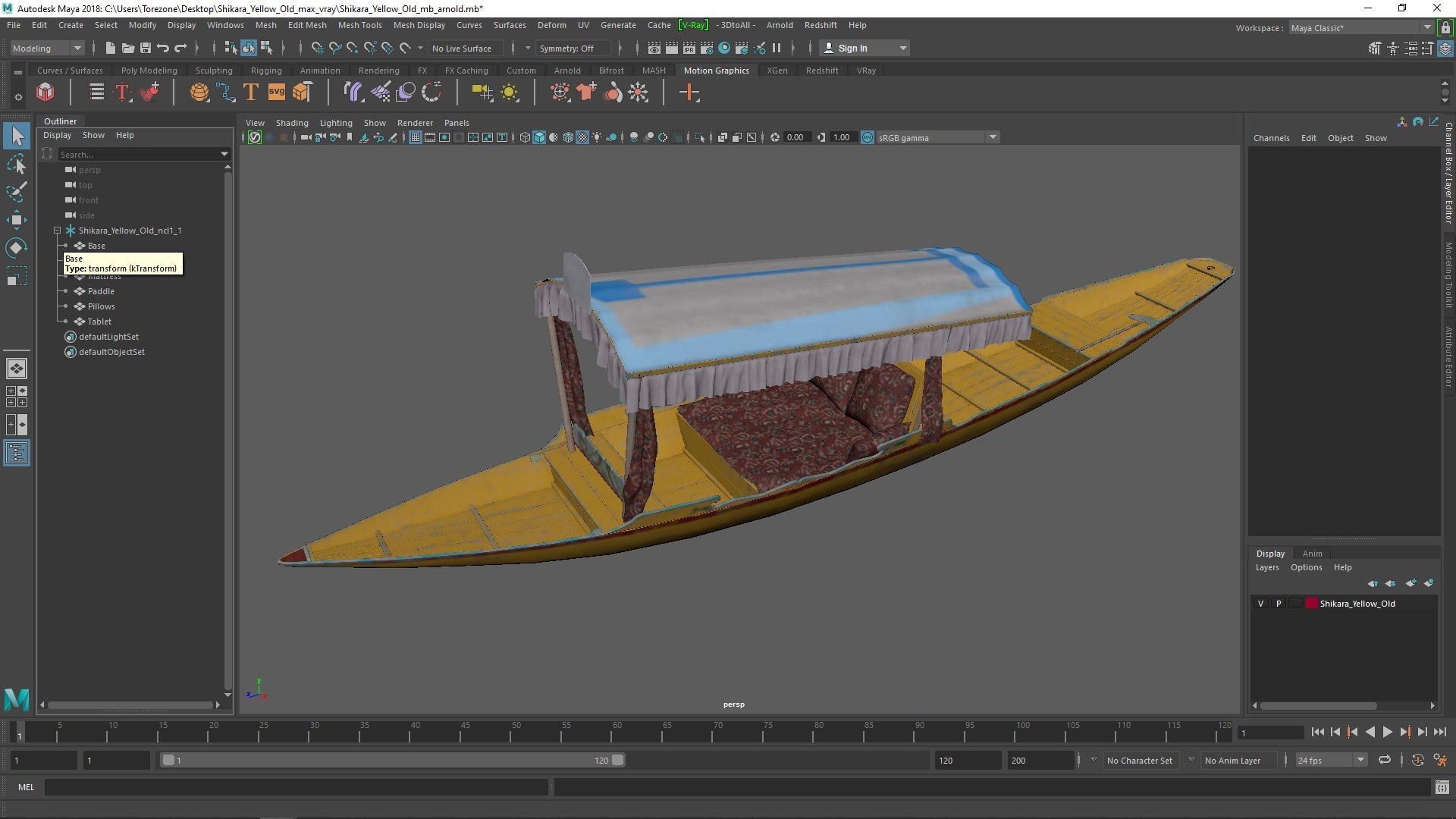The image size is (1456, 819).
Task: Click the 3D Type shelf icon
Action: [x=251, y=93]
